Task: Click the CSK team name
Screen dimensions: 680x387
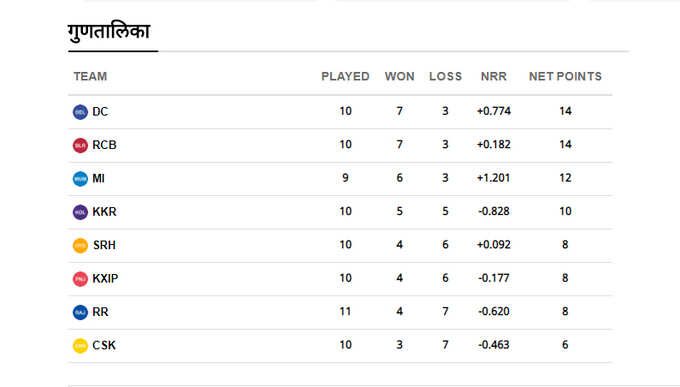Action: tap(104, 345)
